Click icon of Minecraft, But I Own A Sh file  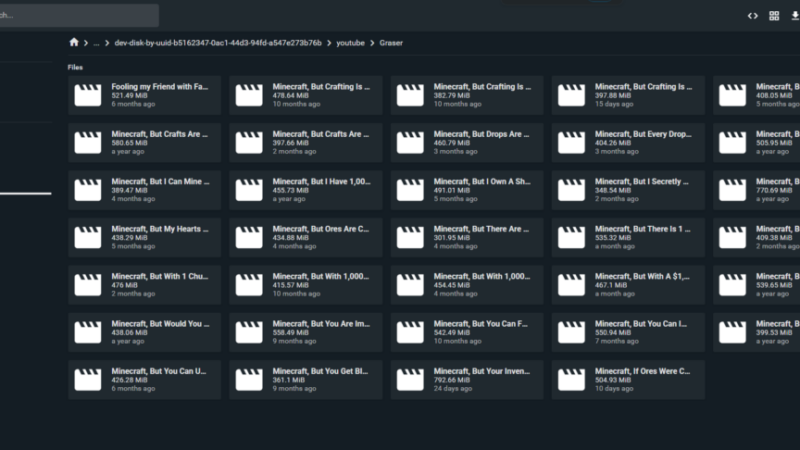(410, 190)
